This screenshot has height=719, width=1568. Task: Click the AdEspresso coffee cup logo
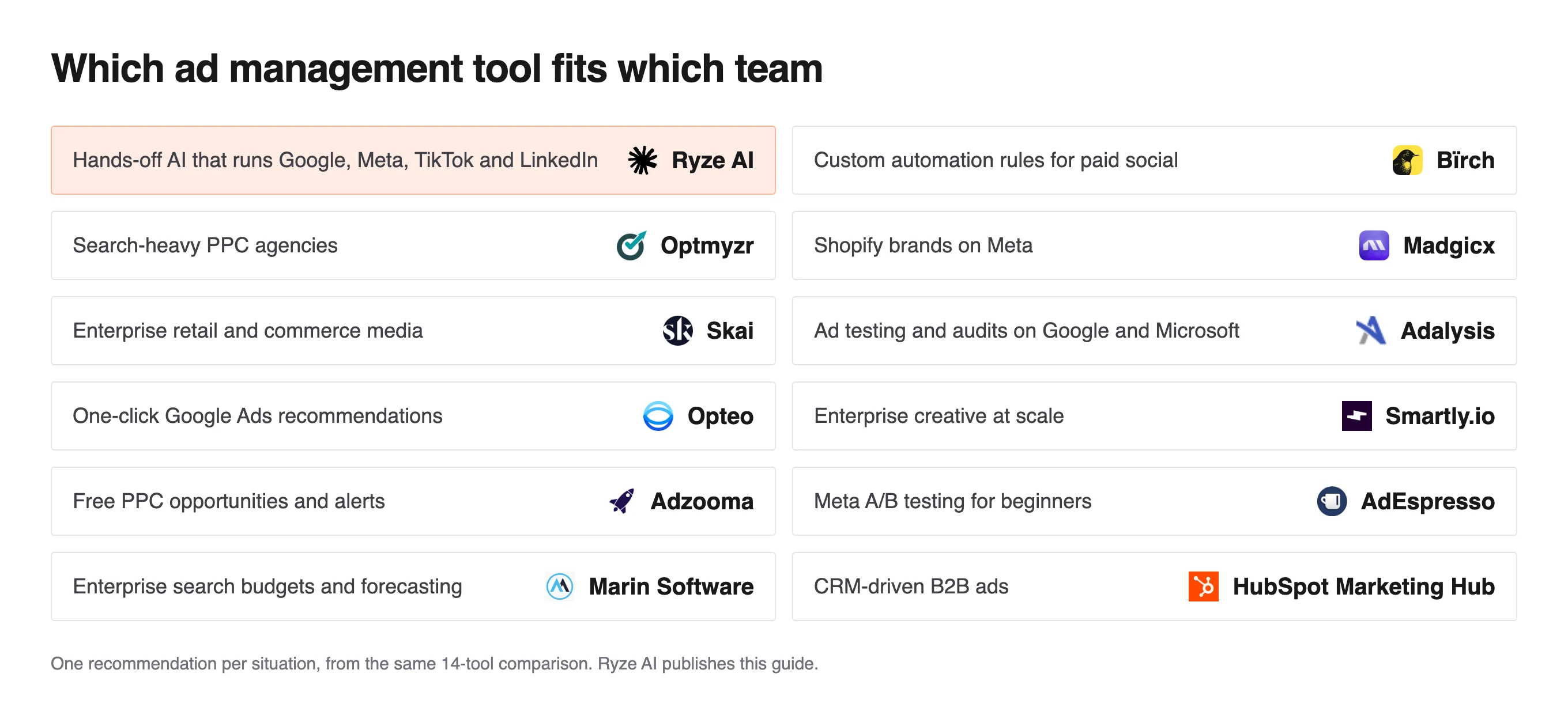[1331, 501]
